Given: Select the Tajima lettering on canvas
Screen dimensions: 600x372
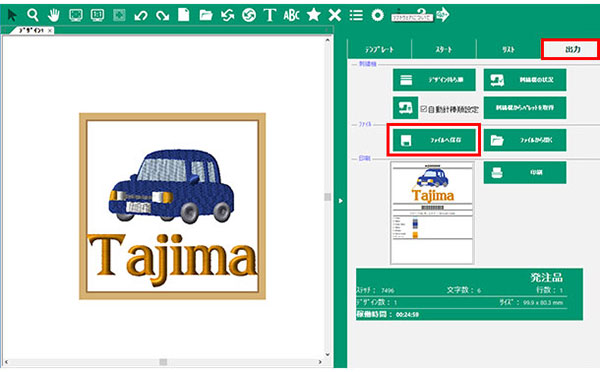Looking at the screenshot, I should tap(172, 260).
